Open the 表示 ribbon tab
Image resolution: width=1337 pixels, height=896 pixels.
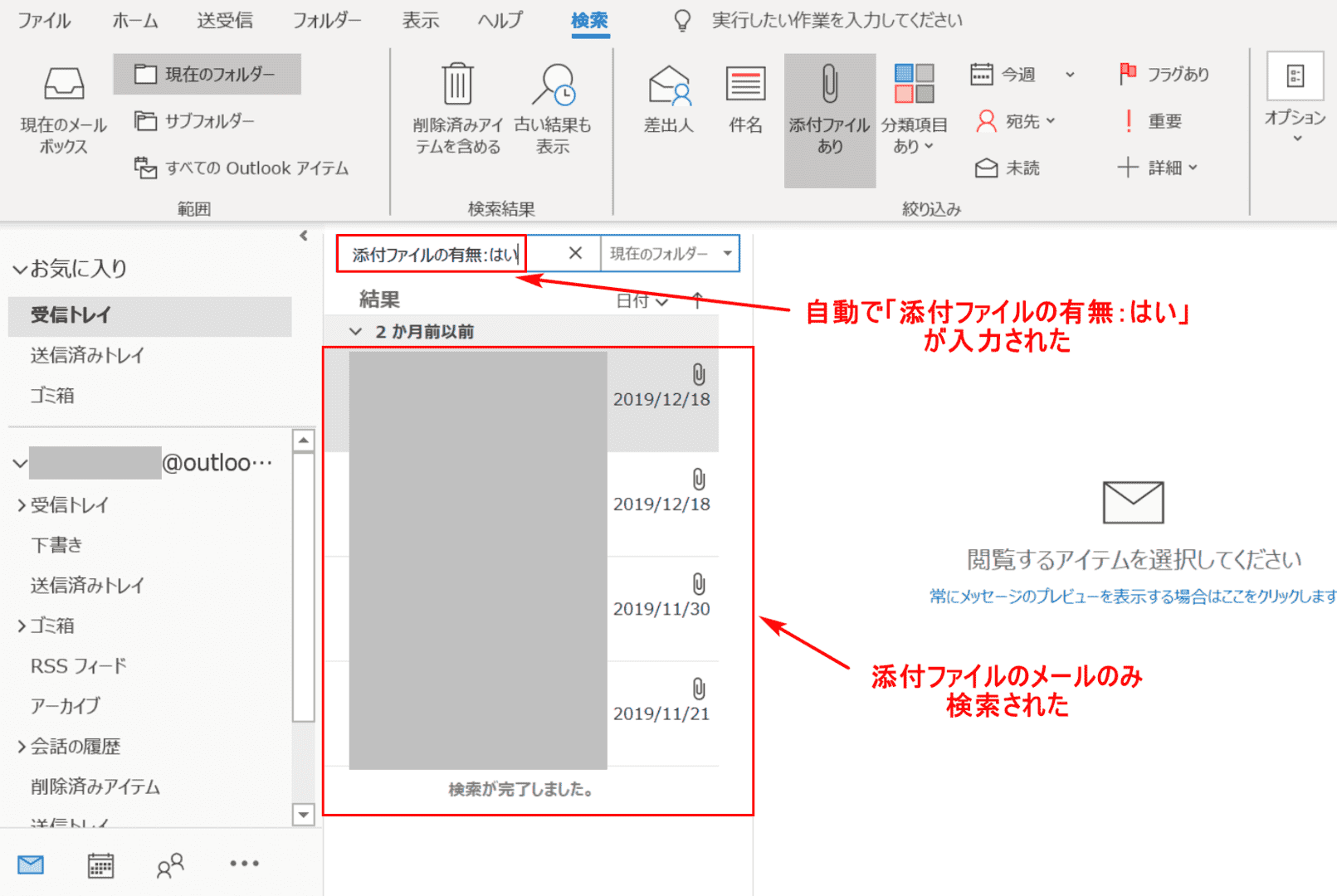point(420,21)
